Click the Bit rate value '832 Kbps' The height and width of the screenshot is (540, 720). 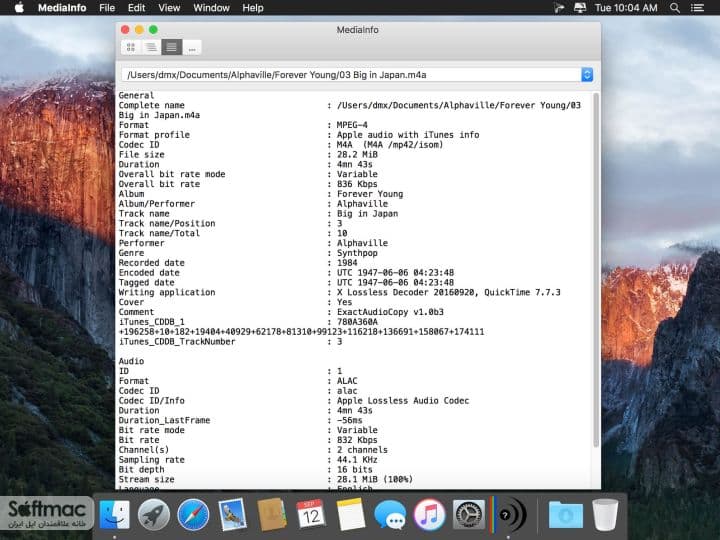click(357, 440)
